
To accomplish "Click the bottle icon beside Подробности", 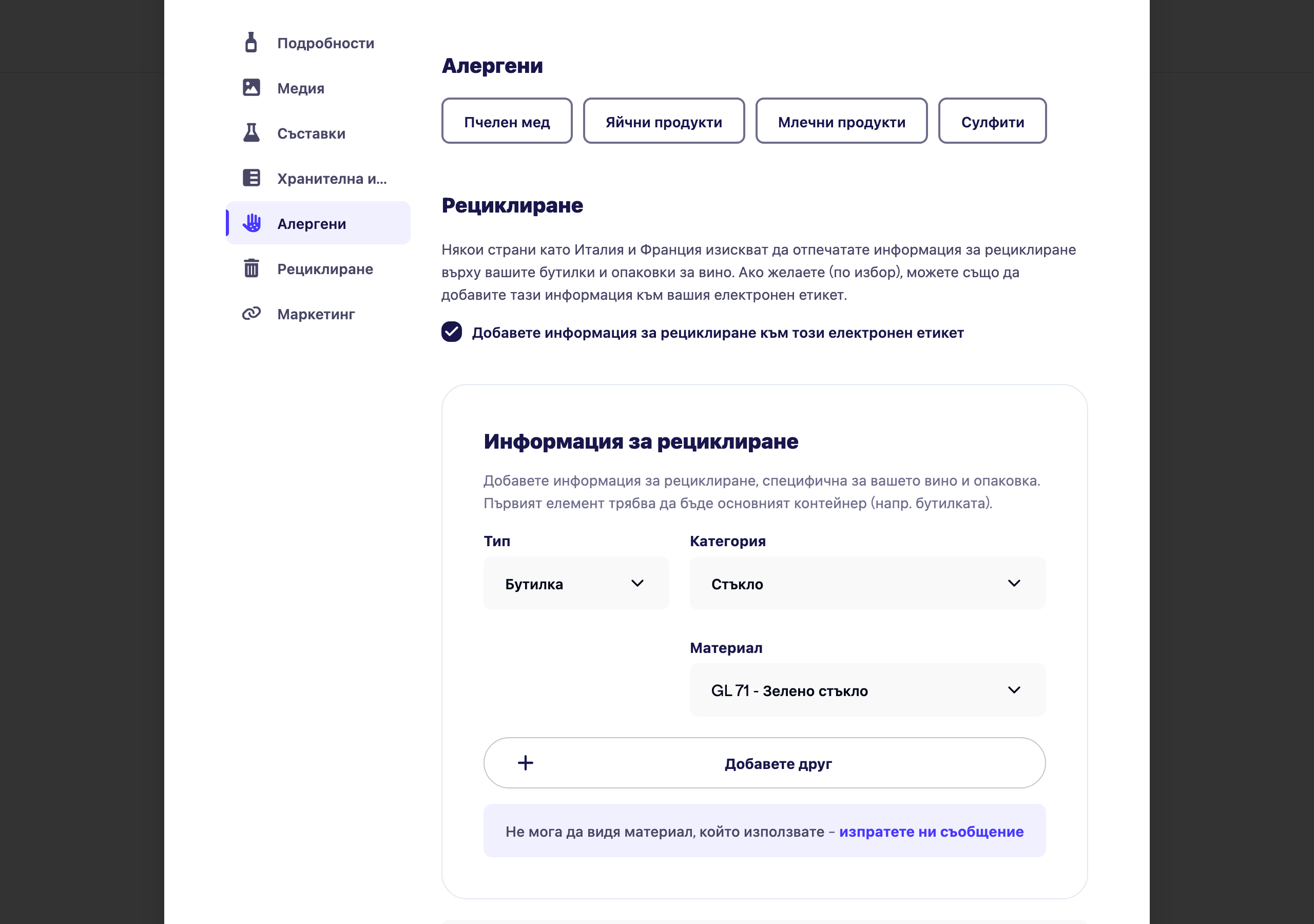I will coord(250,43).
